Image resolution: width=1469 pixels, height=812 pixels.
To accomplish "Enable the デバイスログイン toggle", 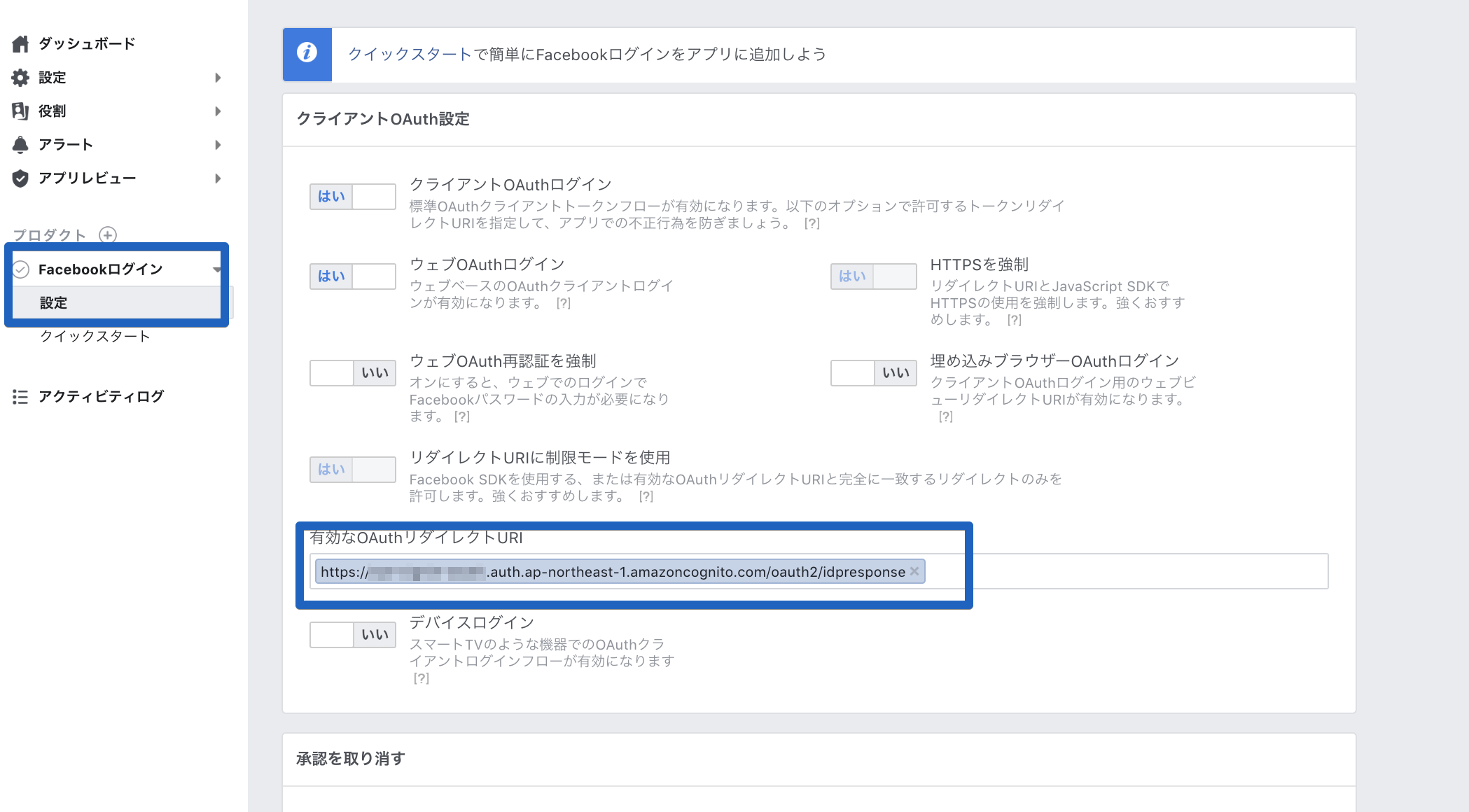I will click(x=352, y=635).
